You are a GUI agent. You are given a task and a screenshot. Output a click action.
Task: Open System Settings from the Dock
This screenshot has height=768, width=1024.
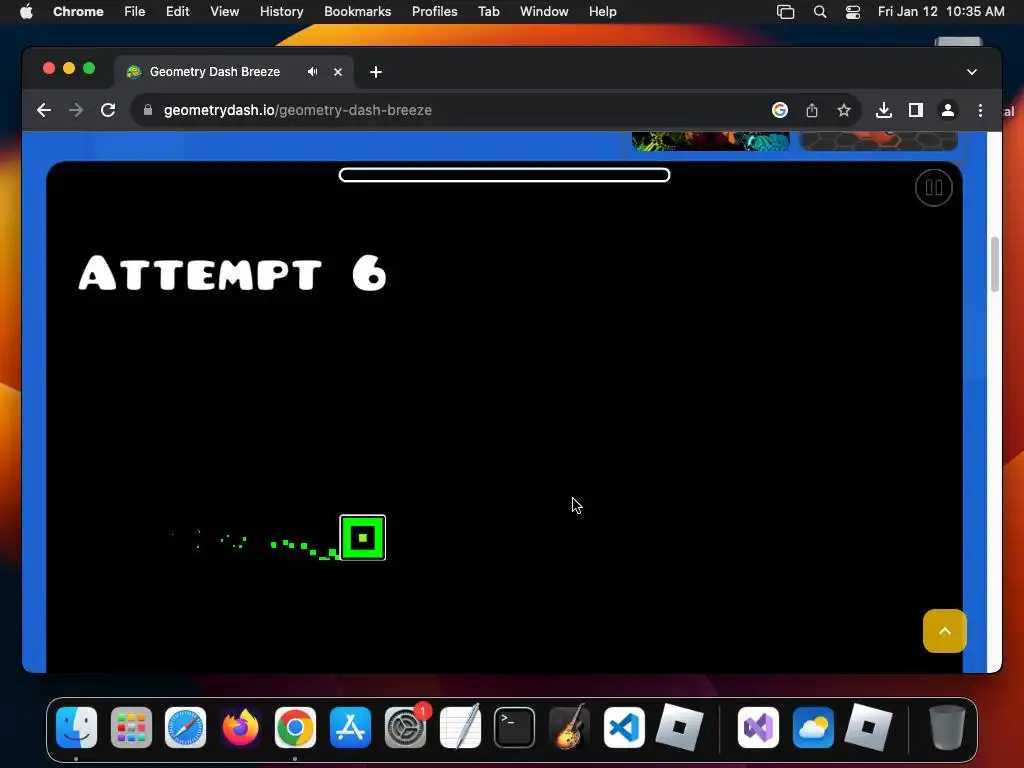point(406,728)
